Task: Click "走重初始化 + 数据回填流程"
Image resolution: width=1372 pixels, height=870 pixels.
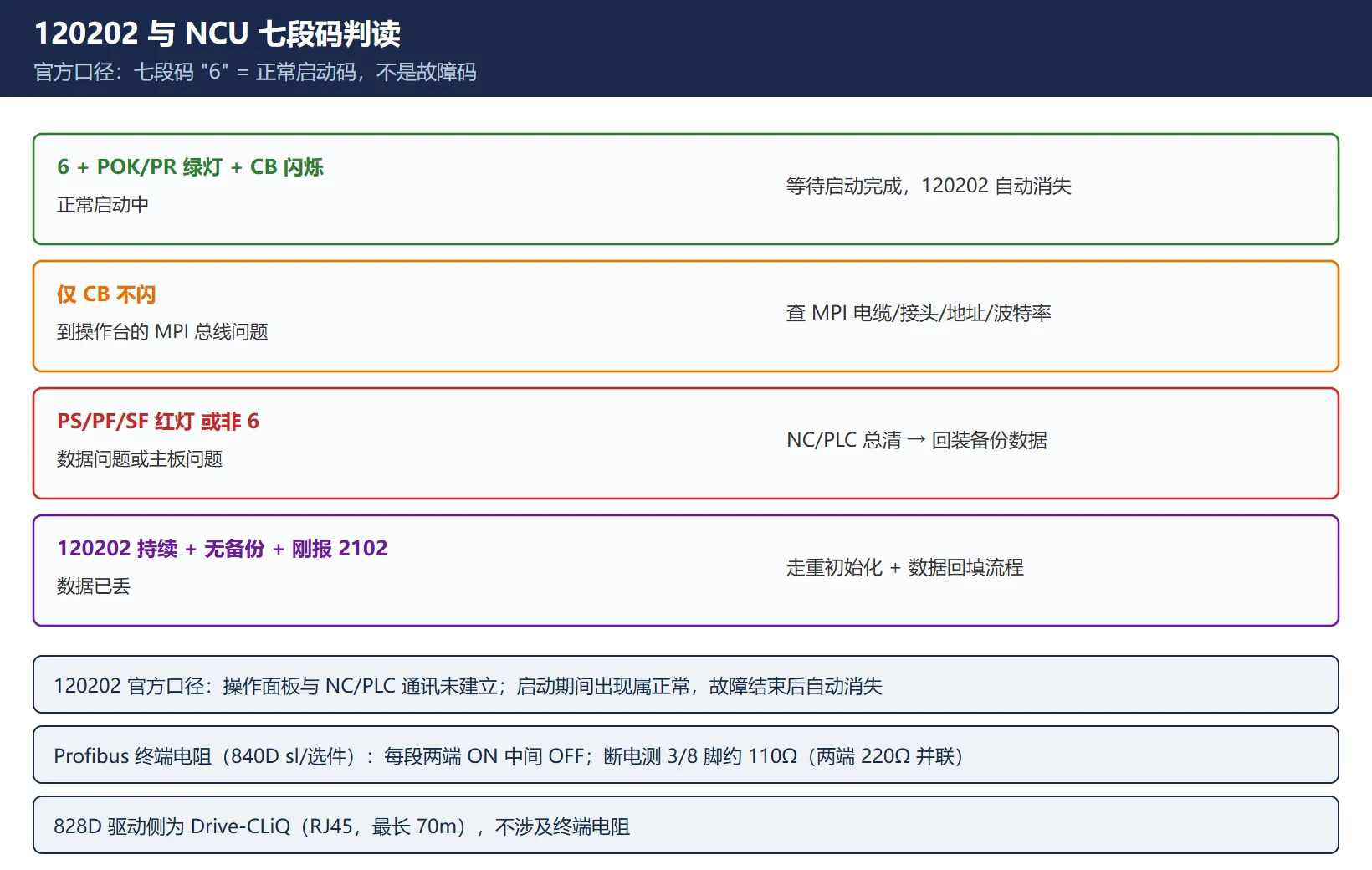Action: pos(905,567)
